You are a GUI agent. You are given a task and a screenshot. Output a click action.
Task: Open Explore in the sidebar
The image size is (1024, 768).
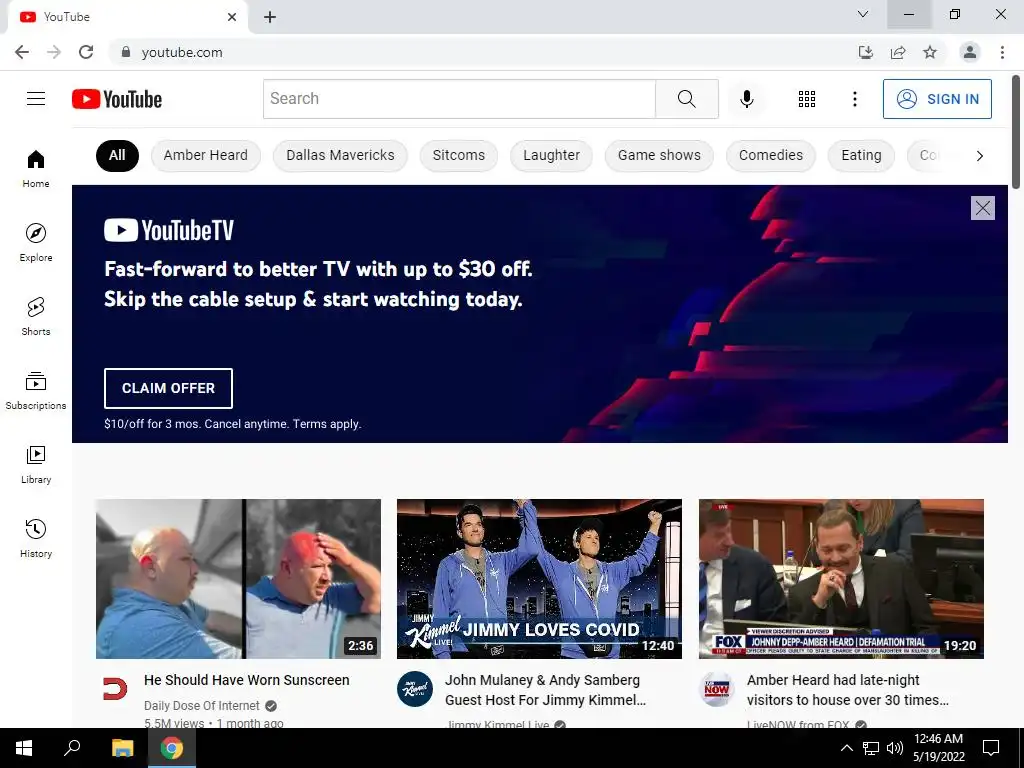(36, 242)
